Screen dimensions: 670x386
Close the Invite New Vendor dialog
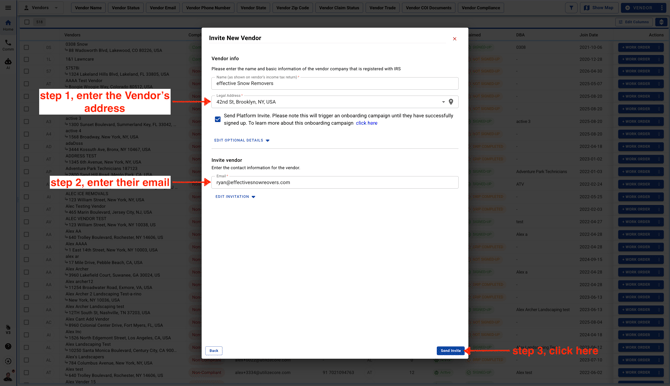coord(455,39)
